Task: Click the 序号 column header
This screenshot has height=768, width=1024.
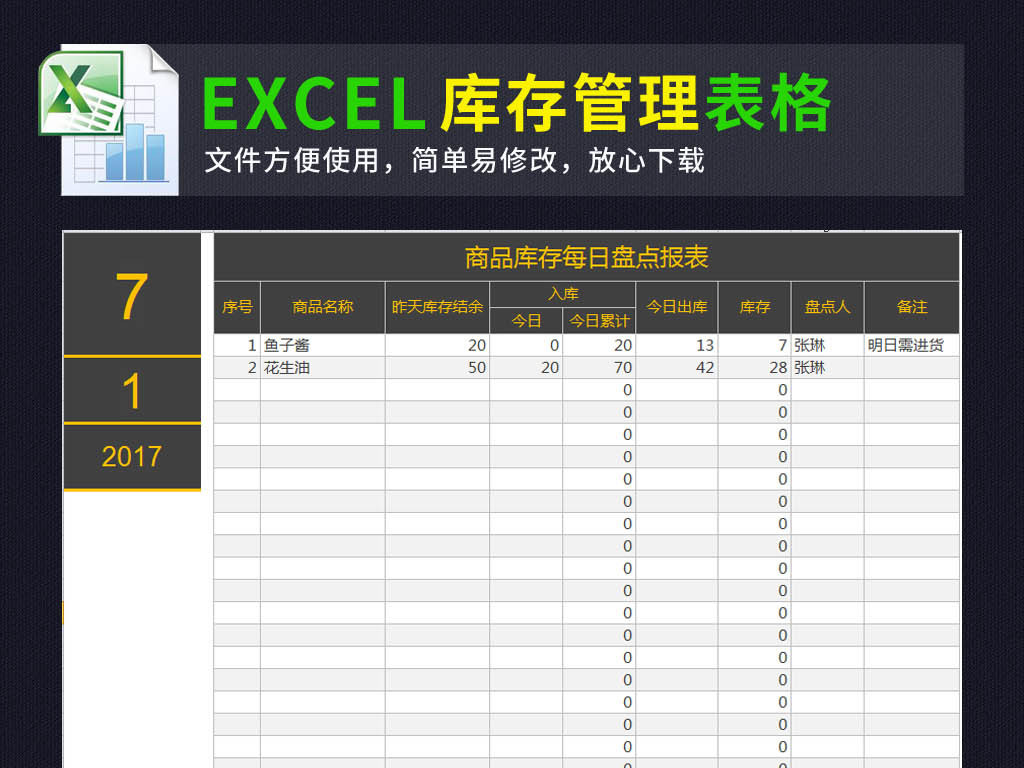Action: click(x=236, y=307)
